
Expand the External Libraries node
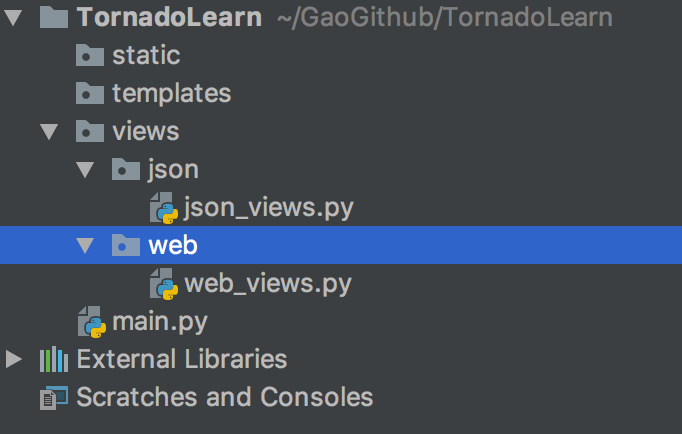pos(12,359)
